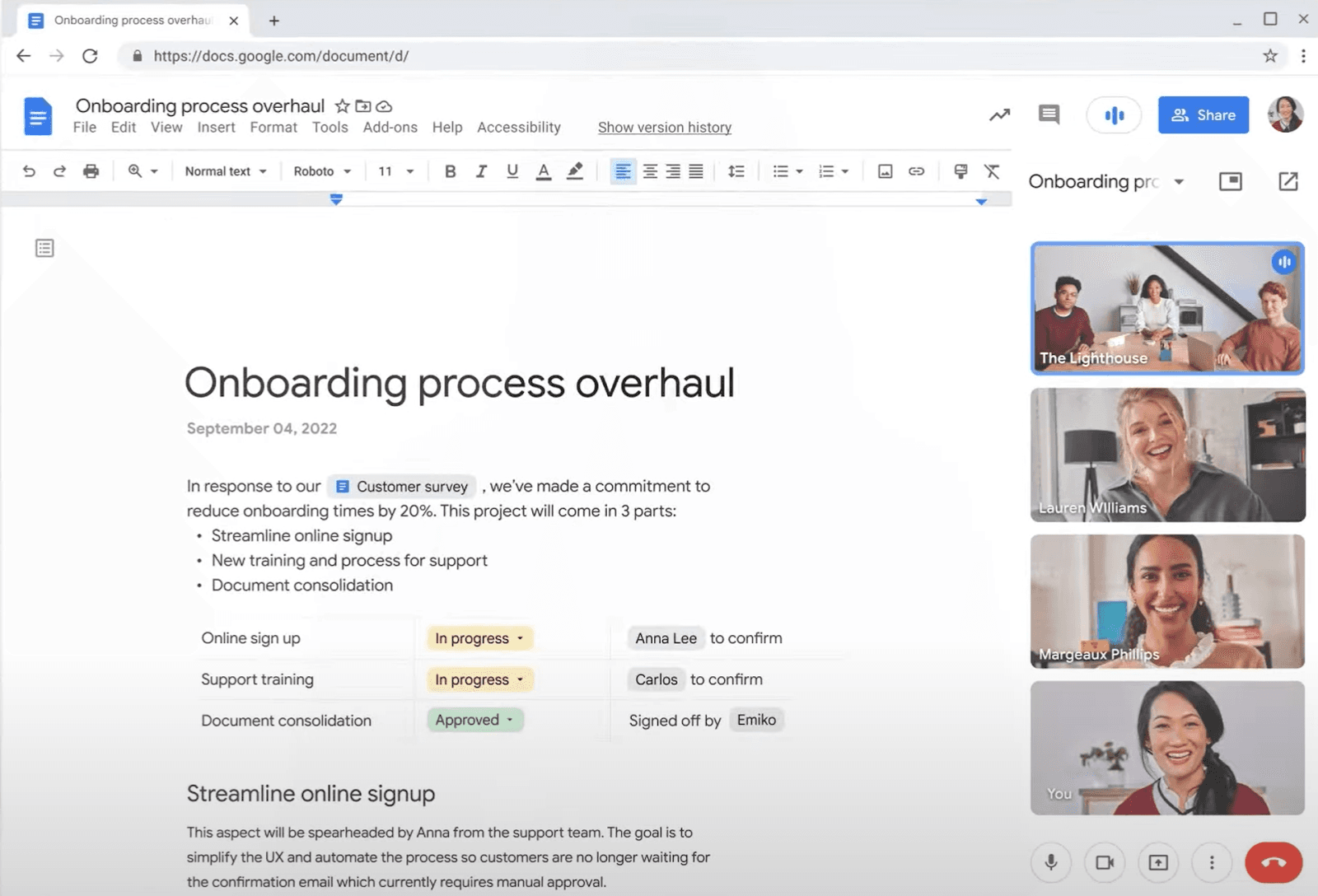Check cloud save status icon
1318x896 pixels.
(384, 106)
